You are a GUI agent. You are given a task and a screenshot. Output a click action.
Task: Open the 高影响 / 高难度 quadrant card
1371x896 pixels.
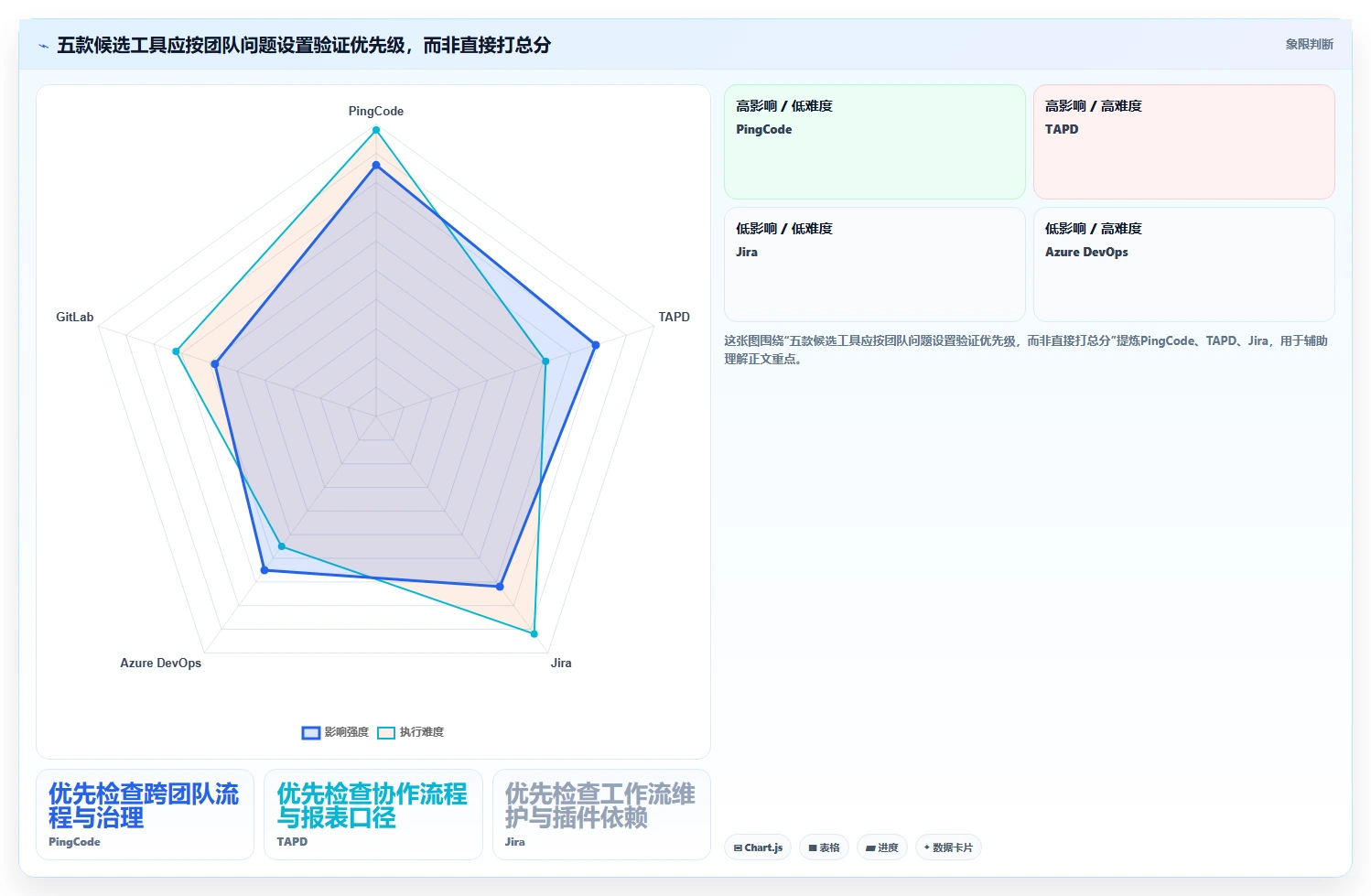click(x=1184, y=142)
